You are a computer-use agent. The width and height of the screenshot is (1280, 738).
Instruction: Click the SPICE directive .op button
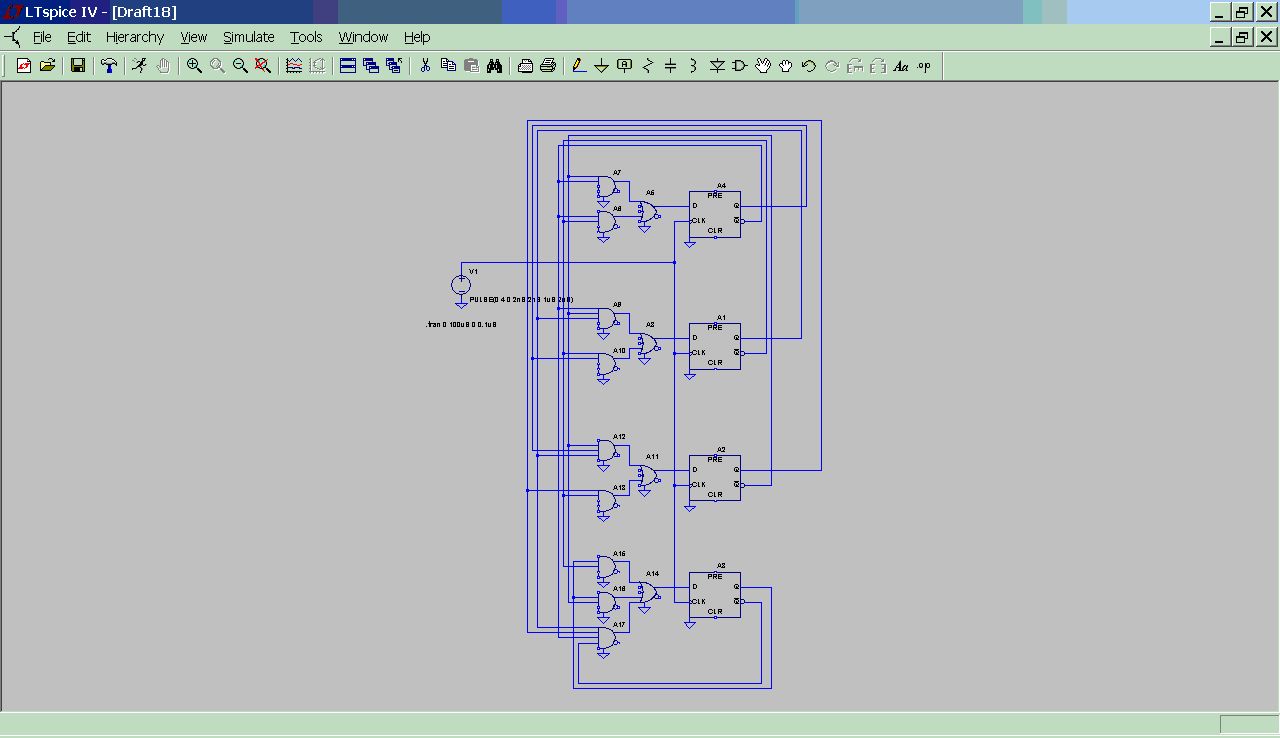click(x=924, y=66)
